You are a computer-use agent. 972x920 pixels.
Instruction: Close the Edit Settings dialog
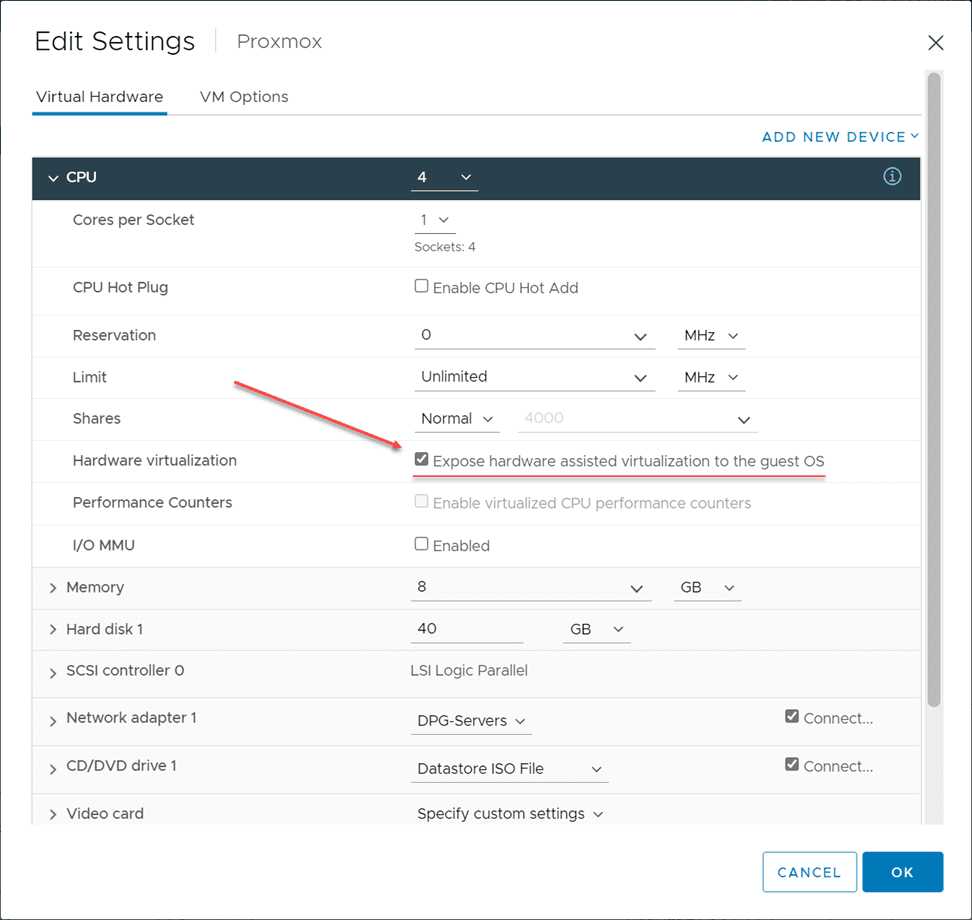coord(935,42)
